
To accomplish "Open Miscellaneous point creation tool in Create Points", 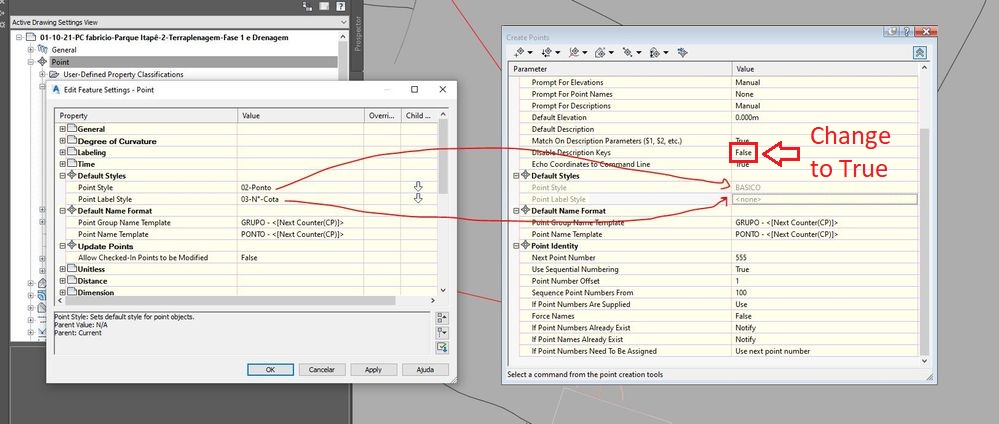I will tap(519, 52).
